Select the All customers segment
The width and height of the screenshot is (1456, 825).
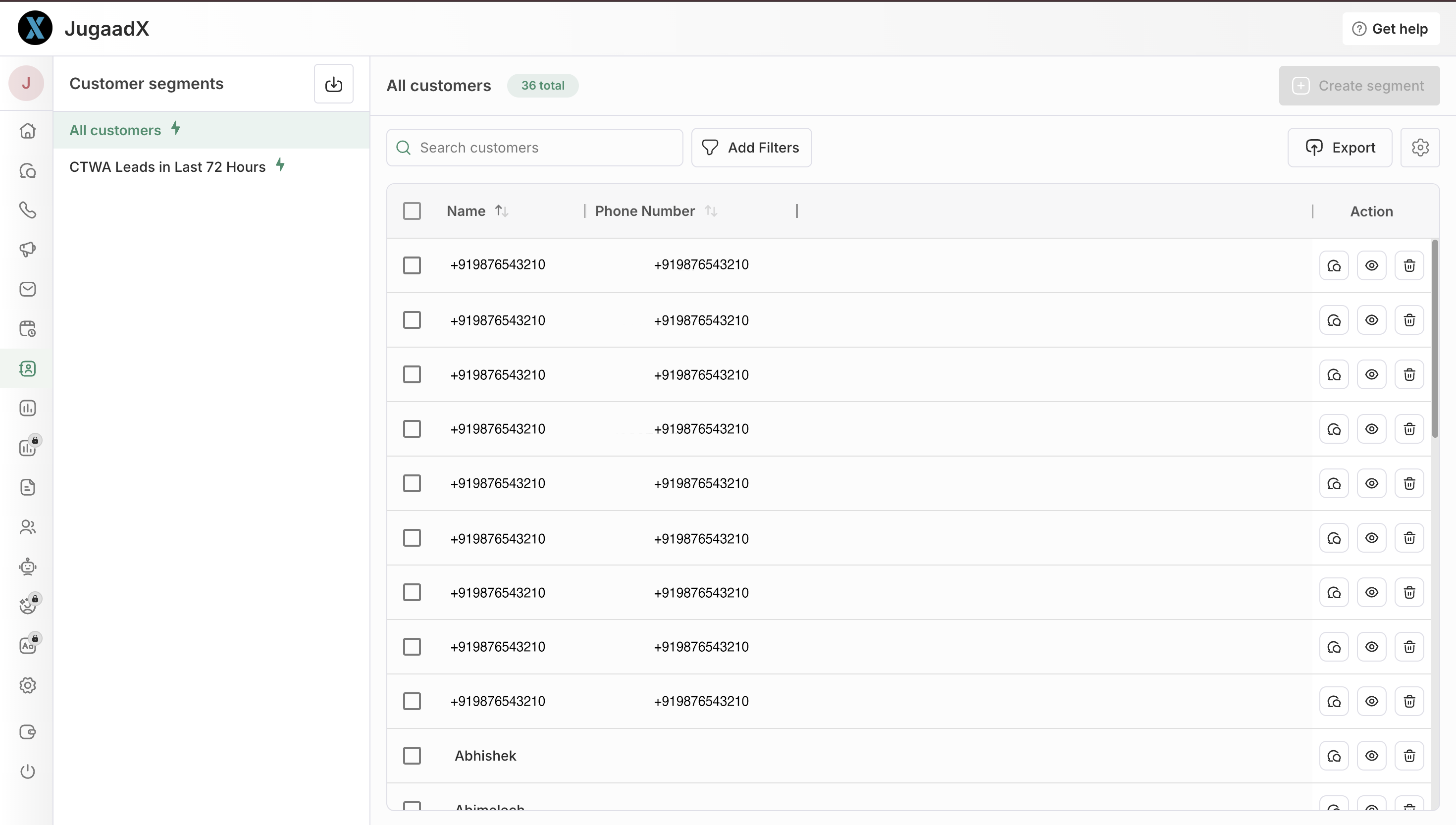coord(115,130)
